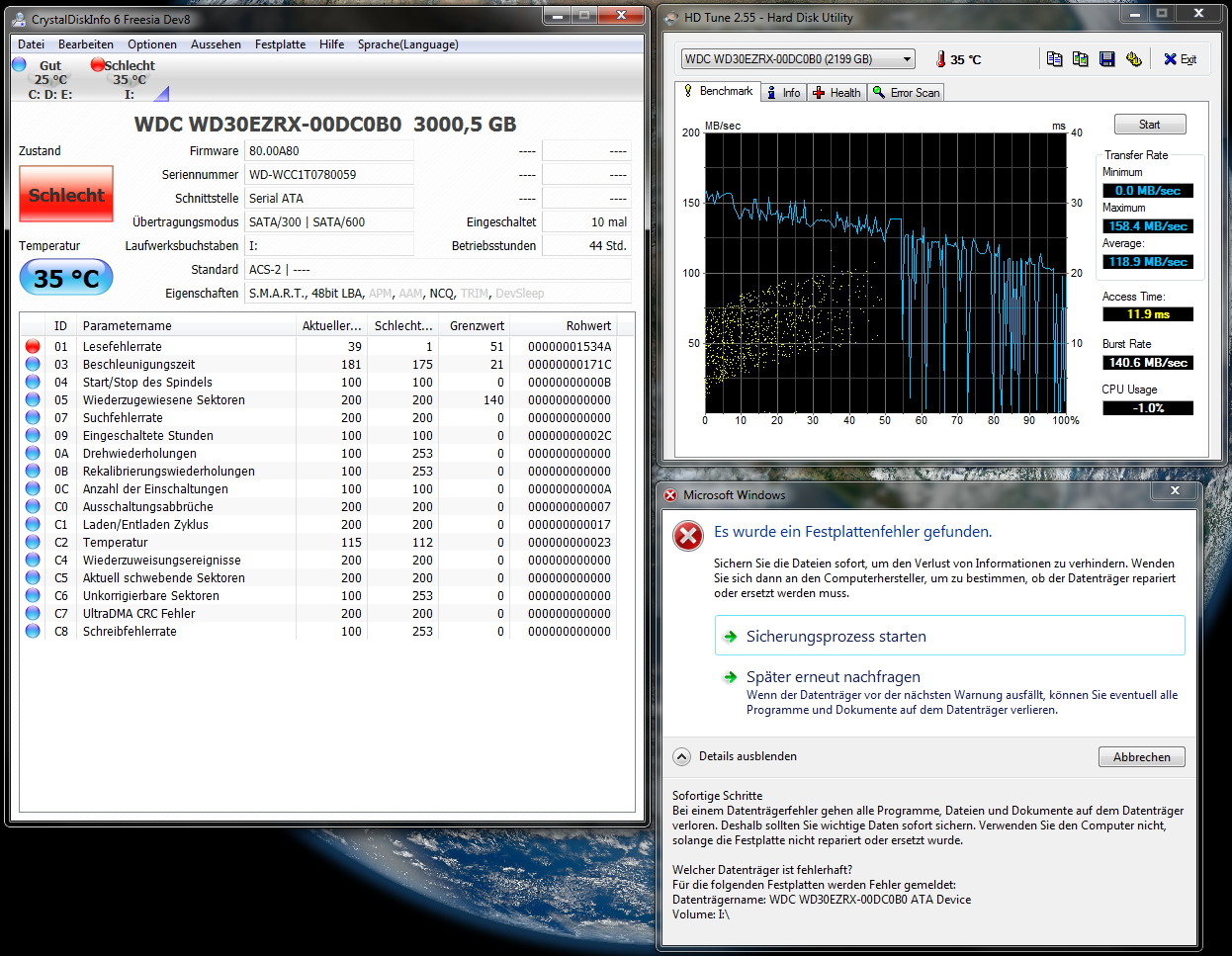Click the Firmware value 80.00A80 field
This screenshot has height=956, width=1232.
pyautogui.click(x=329, y=151)
